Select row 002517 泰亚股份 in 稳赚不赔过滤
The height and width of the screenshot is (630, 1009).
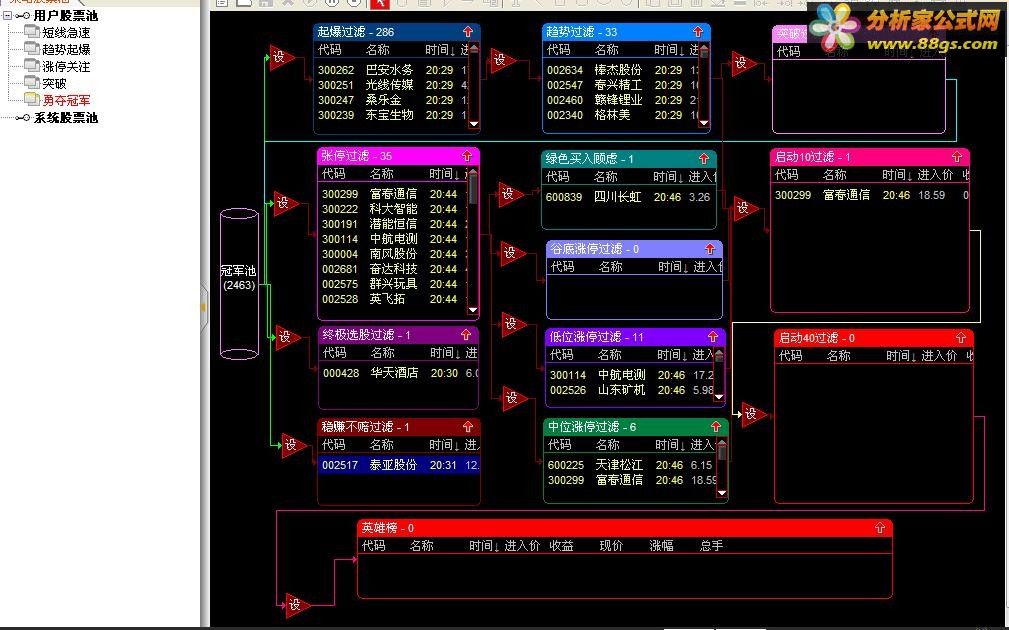(x=398, y=465)
